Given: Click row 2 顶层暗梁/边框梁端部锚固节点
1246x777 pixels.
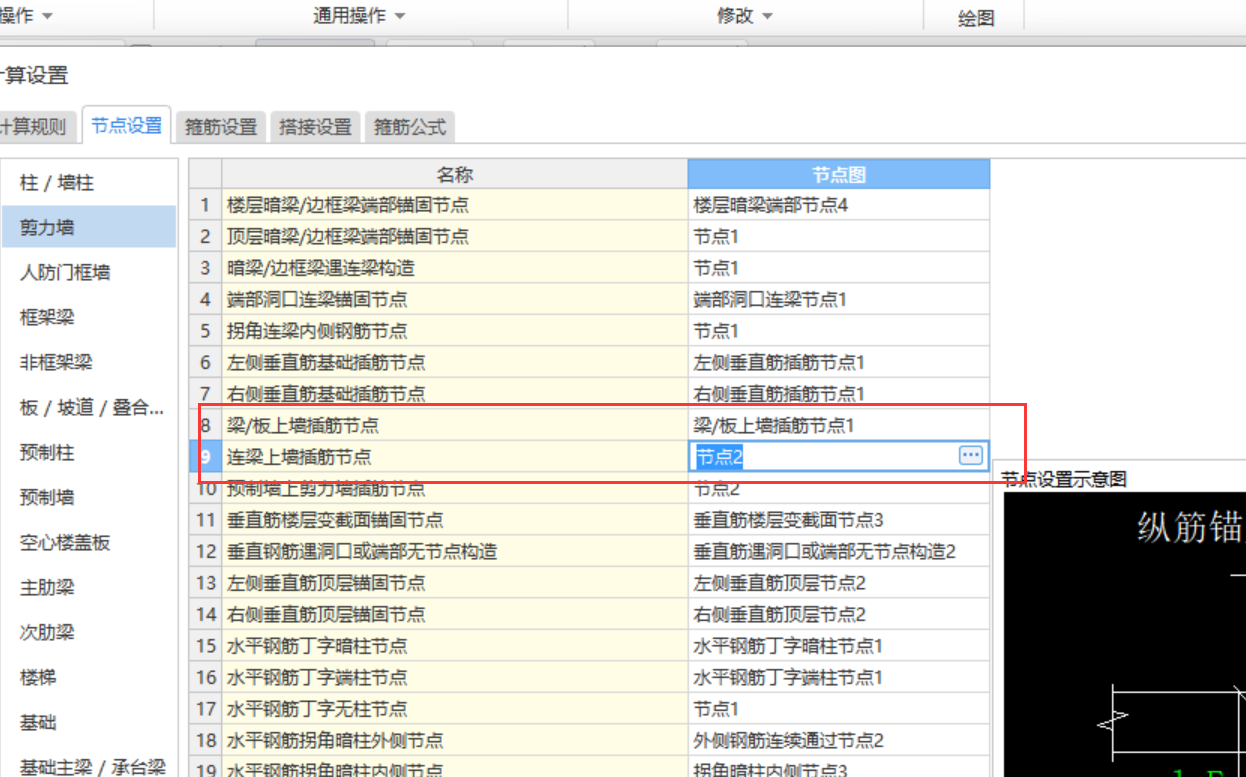Looking at the screenshot, I should (x=455, y=237).
